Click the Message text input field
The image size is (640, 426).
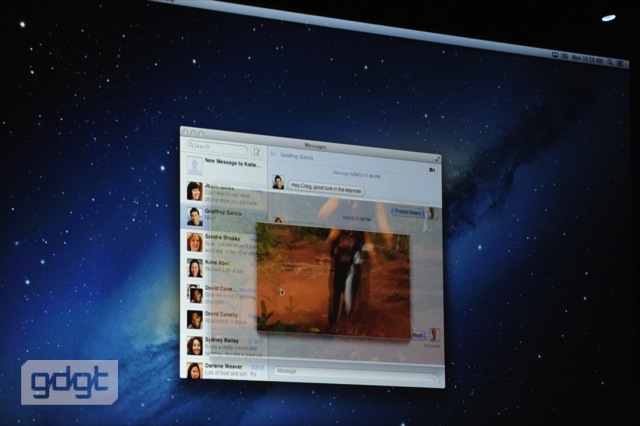click(356, 374)
